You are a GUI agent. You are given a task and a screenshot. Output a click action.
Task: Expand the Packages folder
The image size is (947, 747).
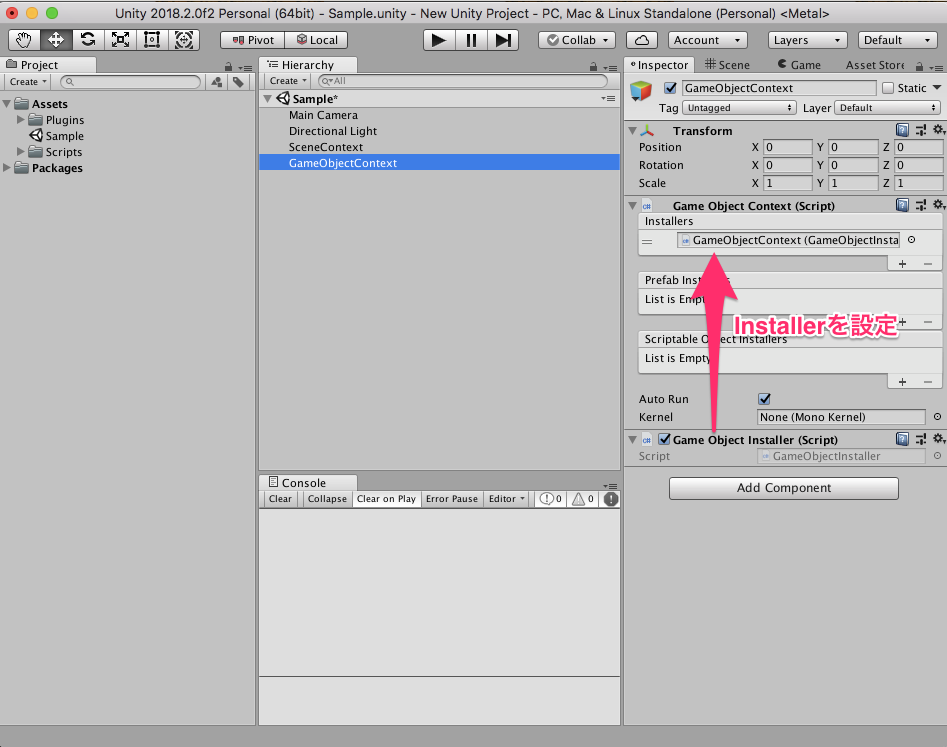click(x=7, y=167)
